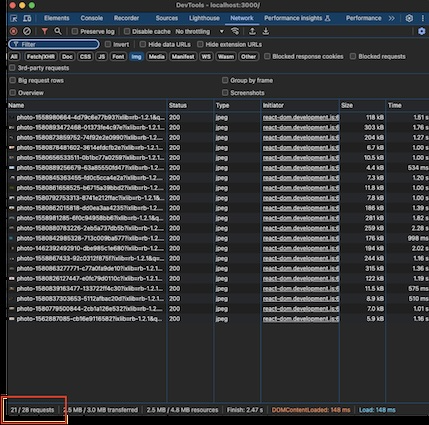The image size is (429, 425).
Task: Open DevTools settings gear icon
Action: point(409,18)
